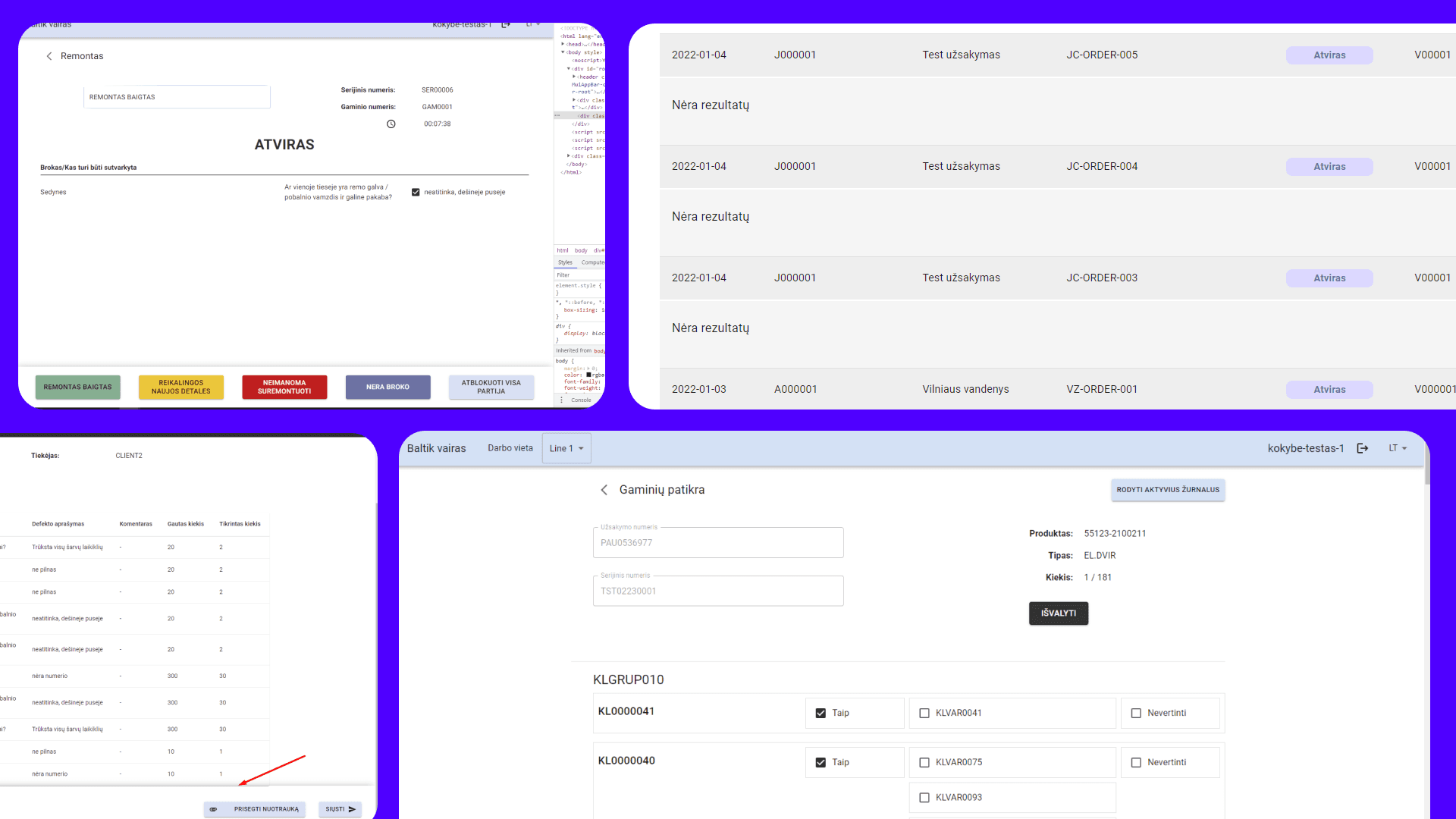This screenshot has height=819, width=1456.
Task: Tick Nevertinti for KL0000040
Action: [x=1136, y=762]
